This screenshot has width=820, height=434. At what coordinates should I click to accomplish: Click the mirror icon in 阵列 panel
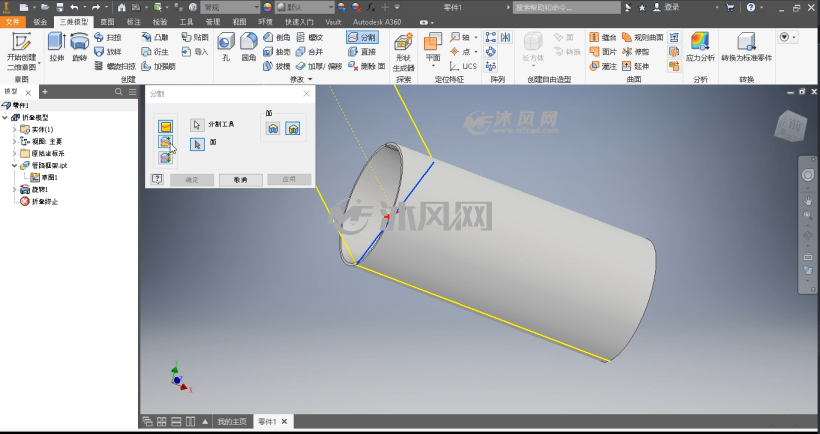coord(506,37)
